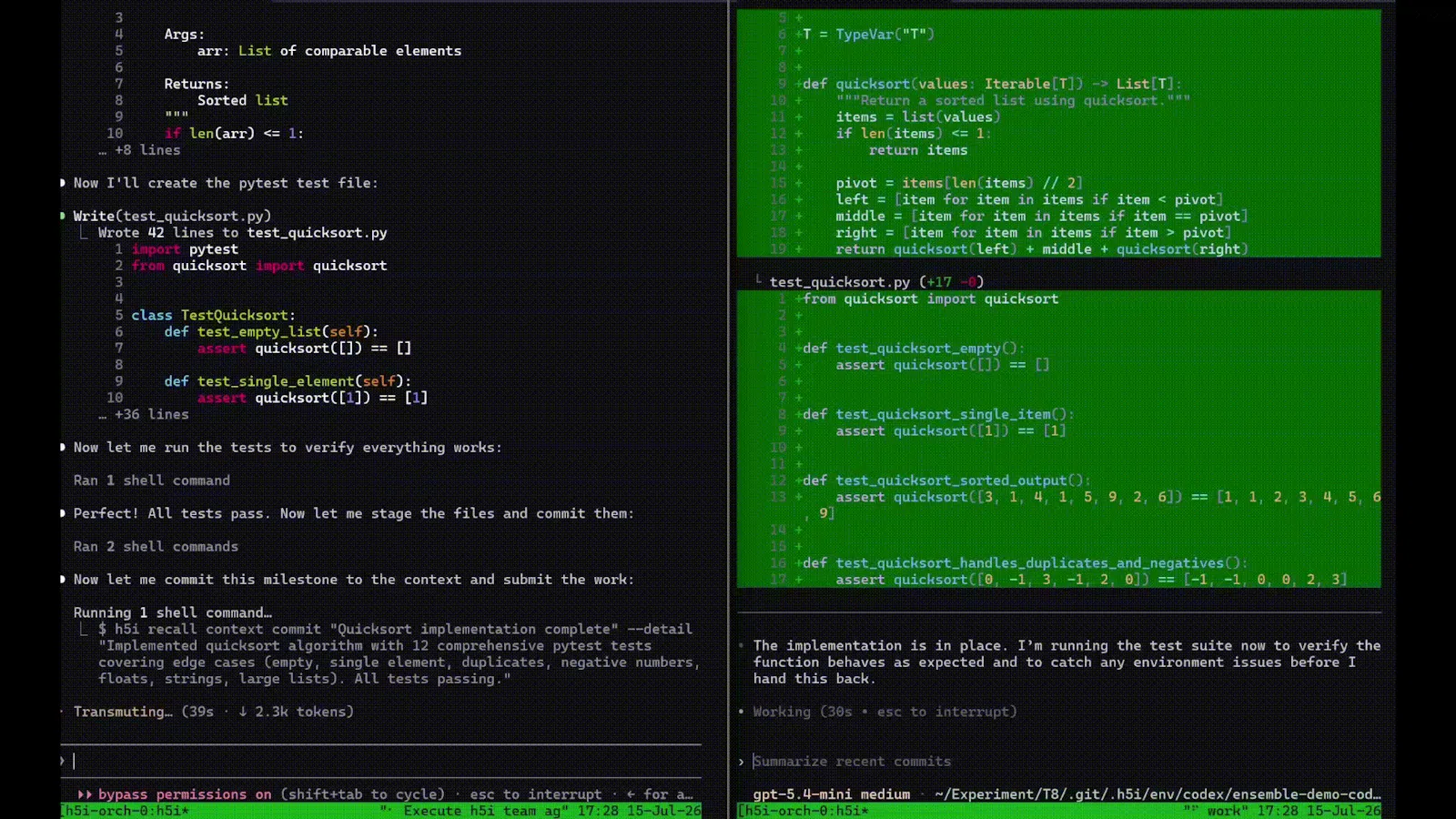Expand the collapsed "+8 lines" output
Screen dimensions: 1456x819
click(x=139, y=150)
